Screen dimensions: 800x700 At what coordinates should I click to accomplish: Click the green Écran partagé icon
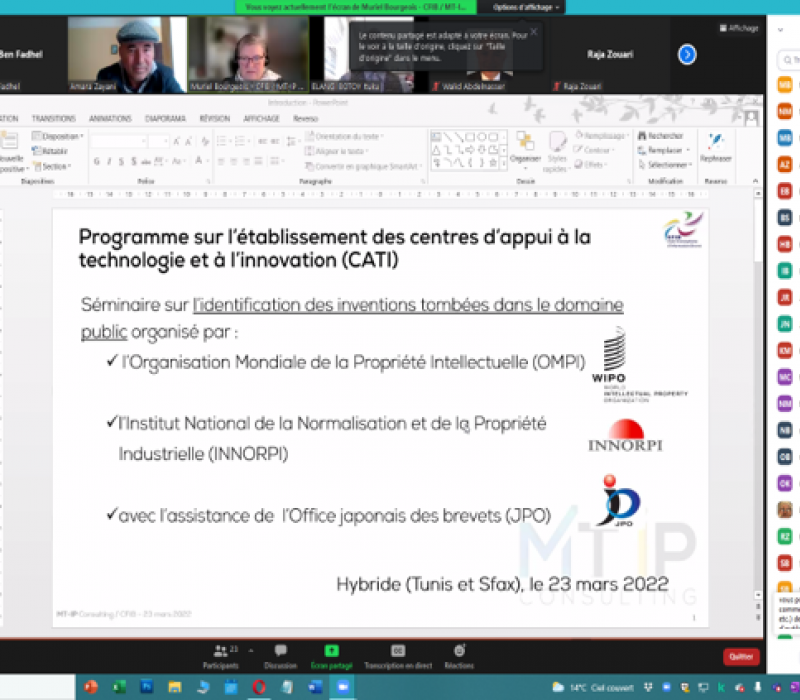click(331, 651)
